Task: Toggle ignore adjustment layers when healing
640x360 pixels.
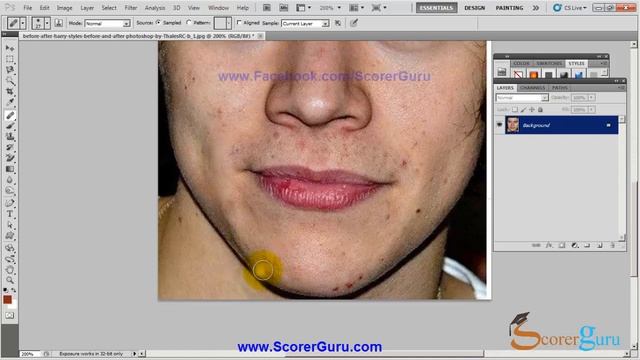Action: click(338, 23)
